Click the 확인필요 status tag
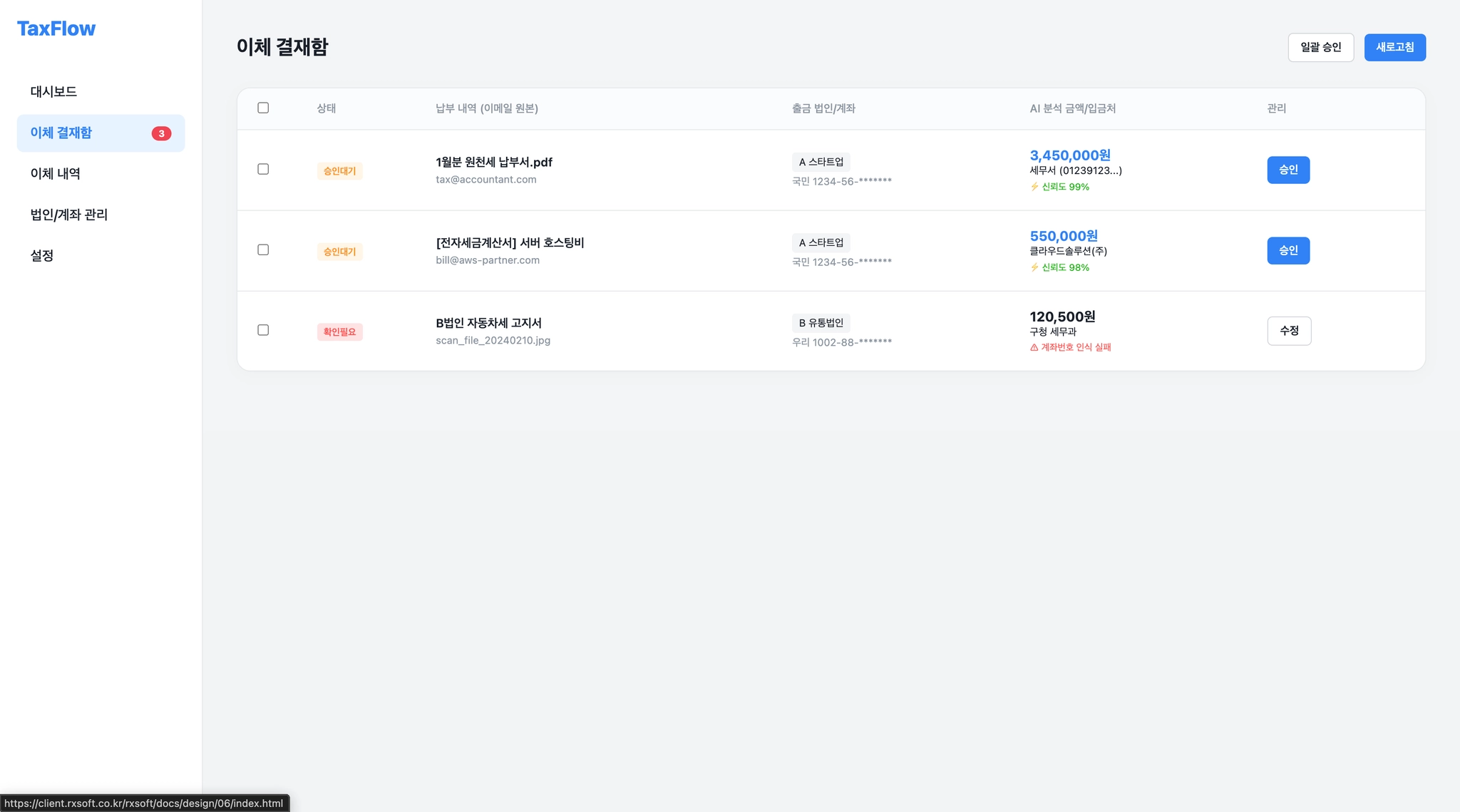 [339, 332]
